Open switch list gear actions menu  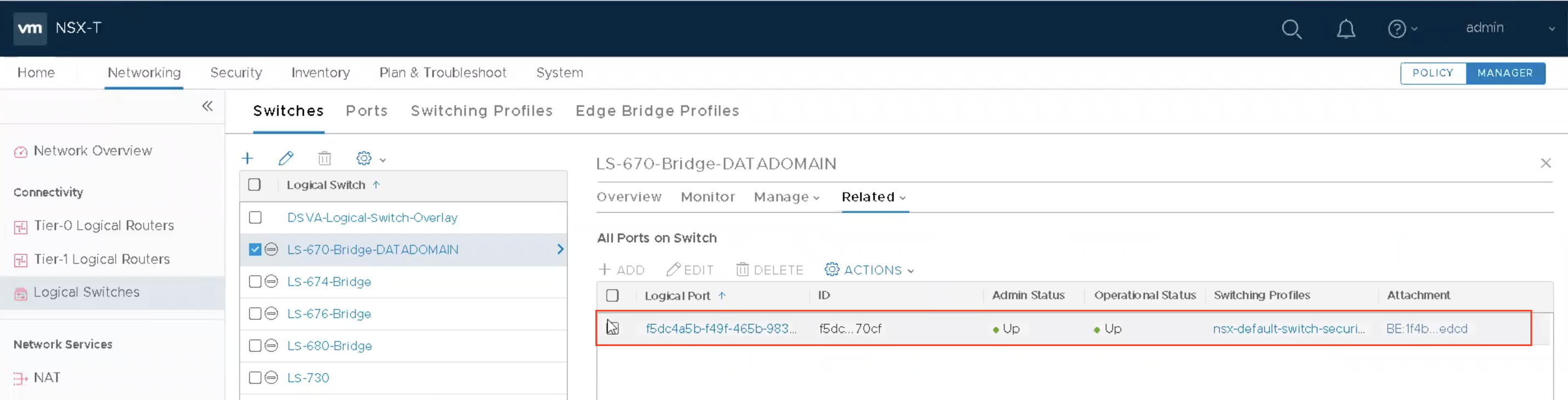tap(371, 159)
